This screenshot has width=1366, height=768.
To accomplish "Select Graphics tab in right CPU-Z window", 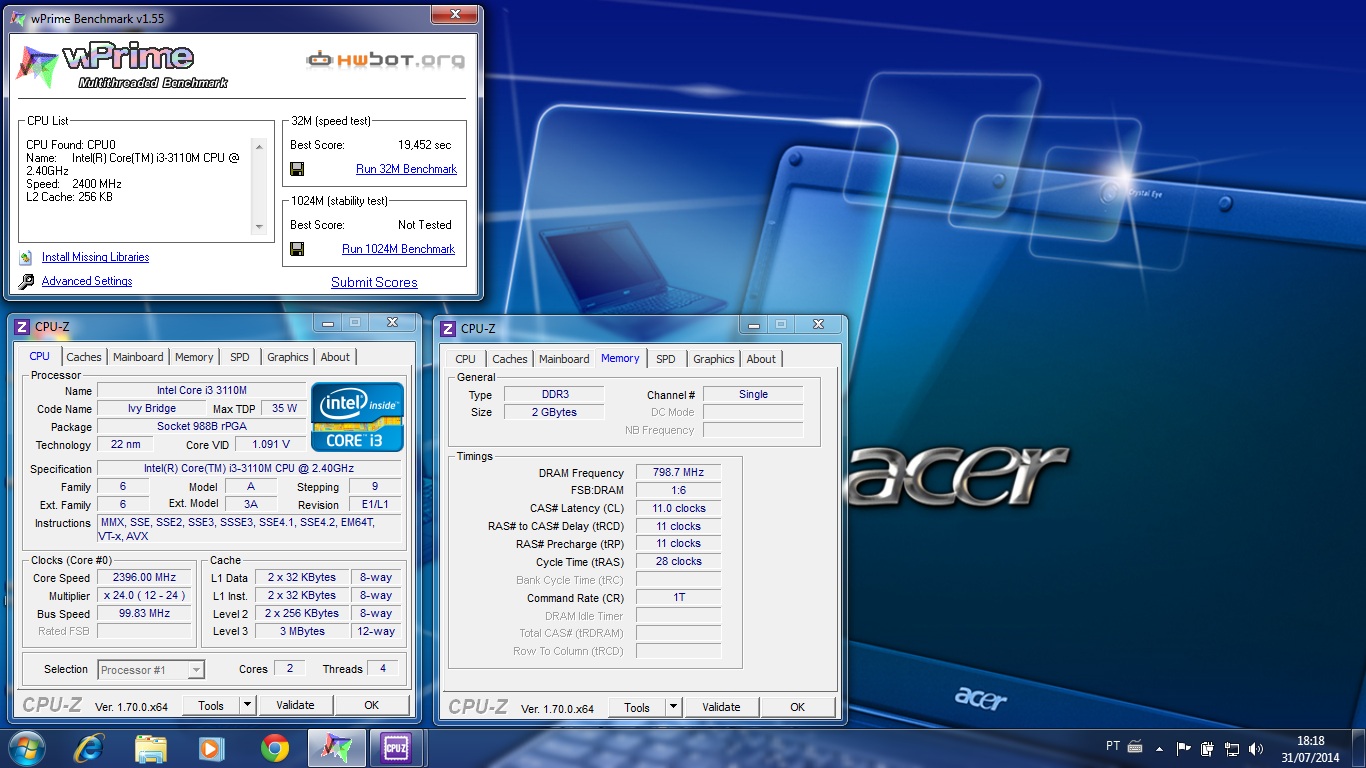I will pyautogui.click(x=714, y=359).
